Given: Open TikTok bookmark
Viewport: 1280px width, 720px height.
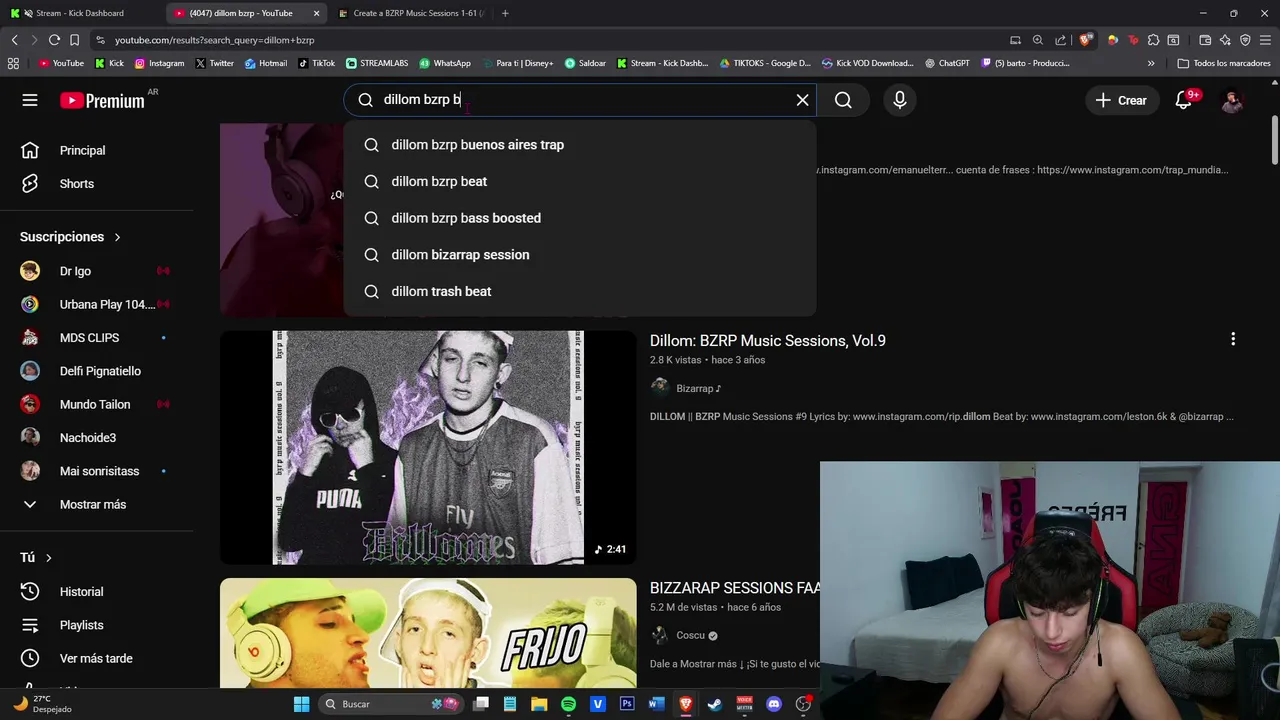Looking at the screenshot, I should tap(316, 63).
